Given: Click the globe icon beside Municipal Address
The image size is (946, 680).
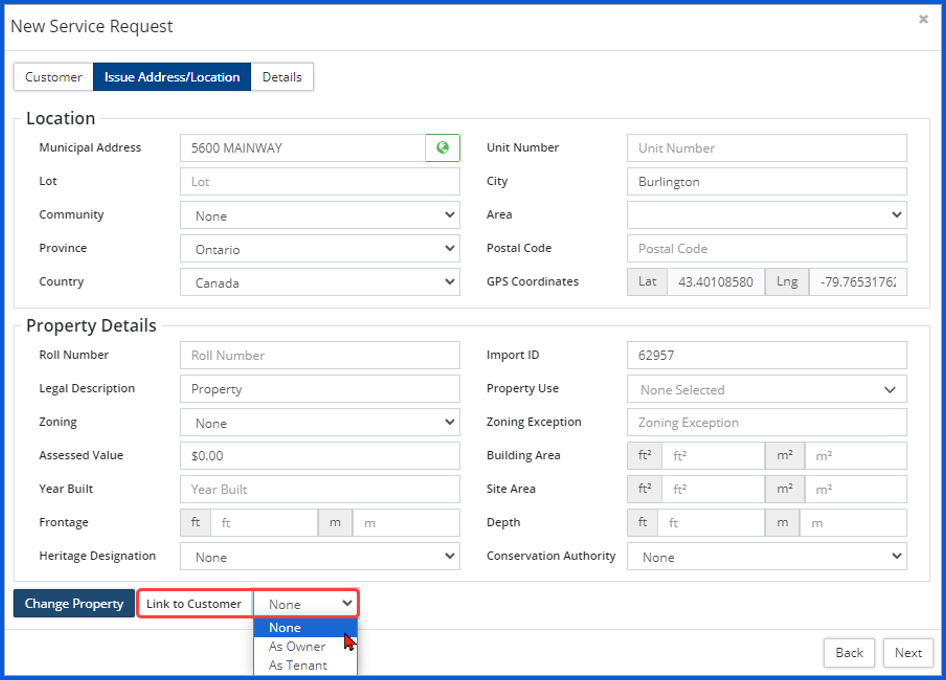Looking at the screenshot, I should pyautogui.click(x=442, y=148).
